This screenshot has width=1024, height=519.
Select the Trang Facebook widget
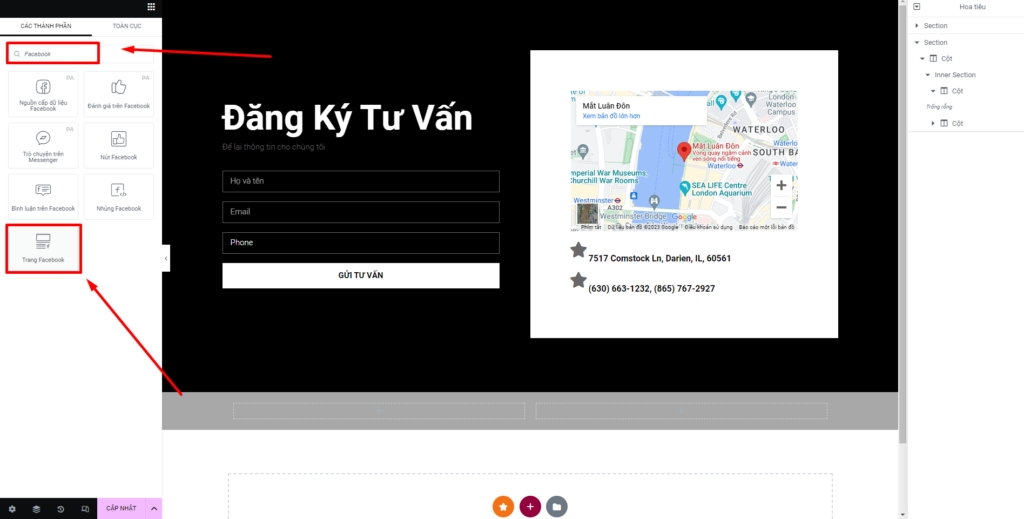coord(43,248)
